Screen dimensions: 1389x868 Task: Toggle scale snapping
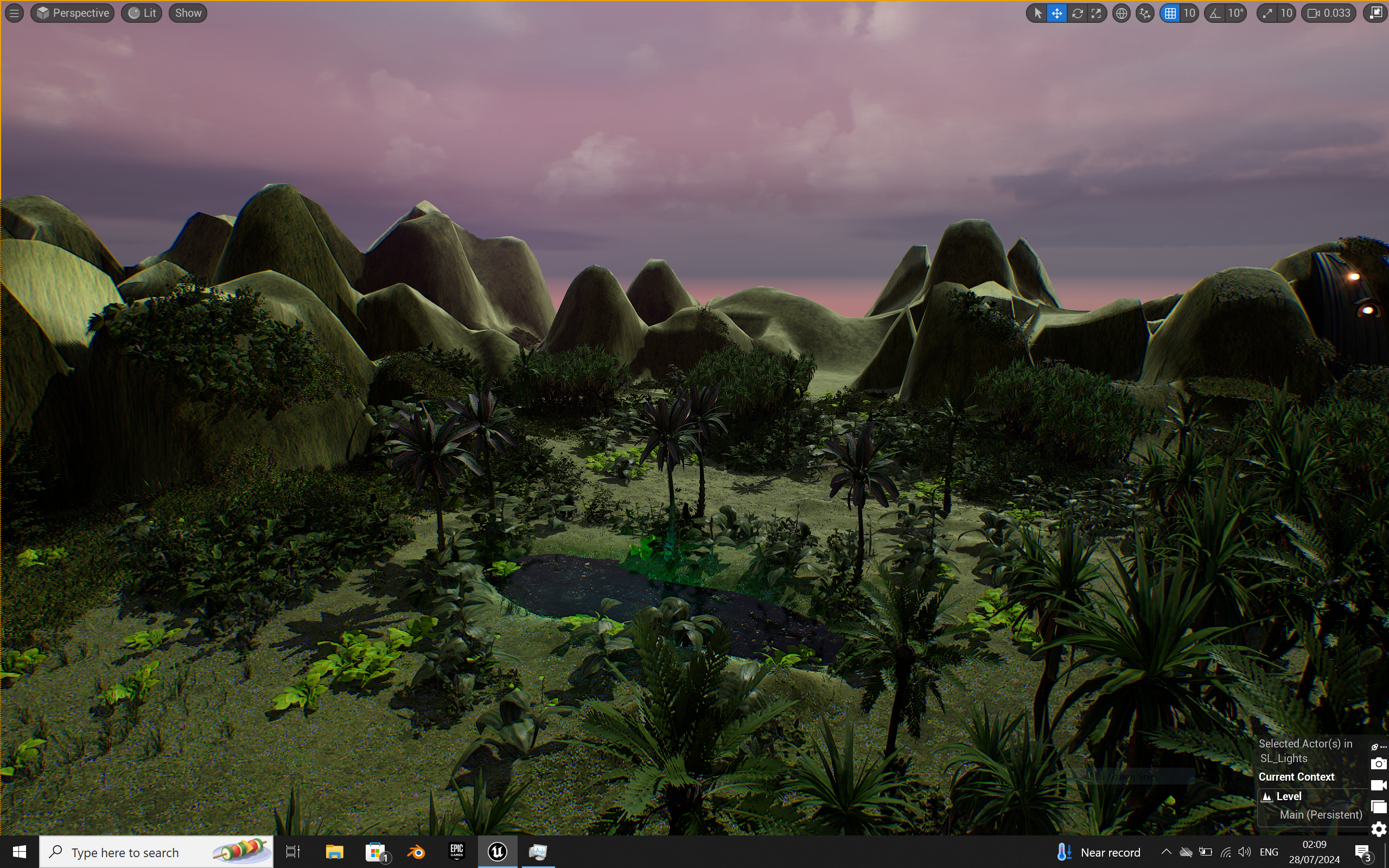click(x=1267, y=13)
